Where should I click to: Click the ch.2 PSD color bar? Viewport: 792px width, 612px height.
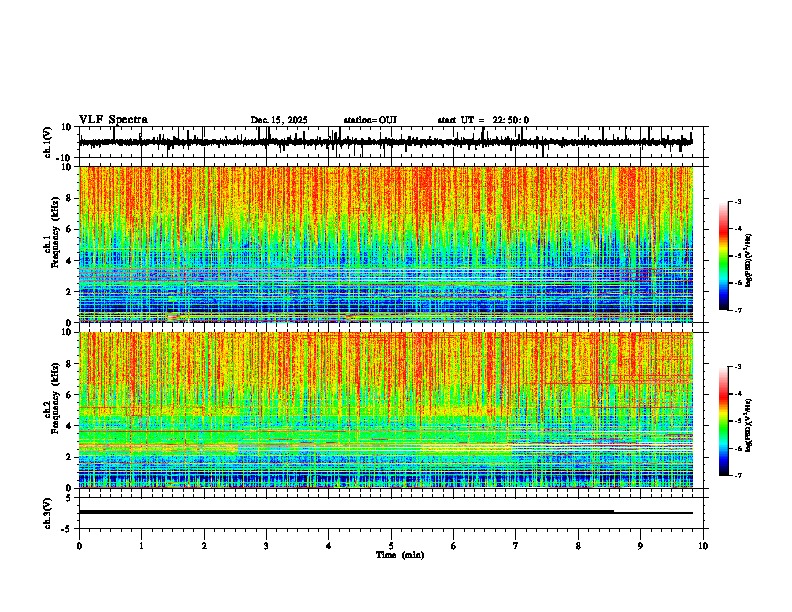[x=724, y=421]
